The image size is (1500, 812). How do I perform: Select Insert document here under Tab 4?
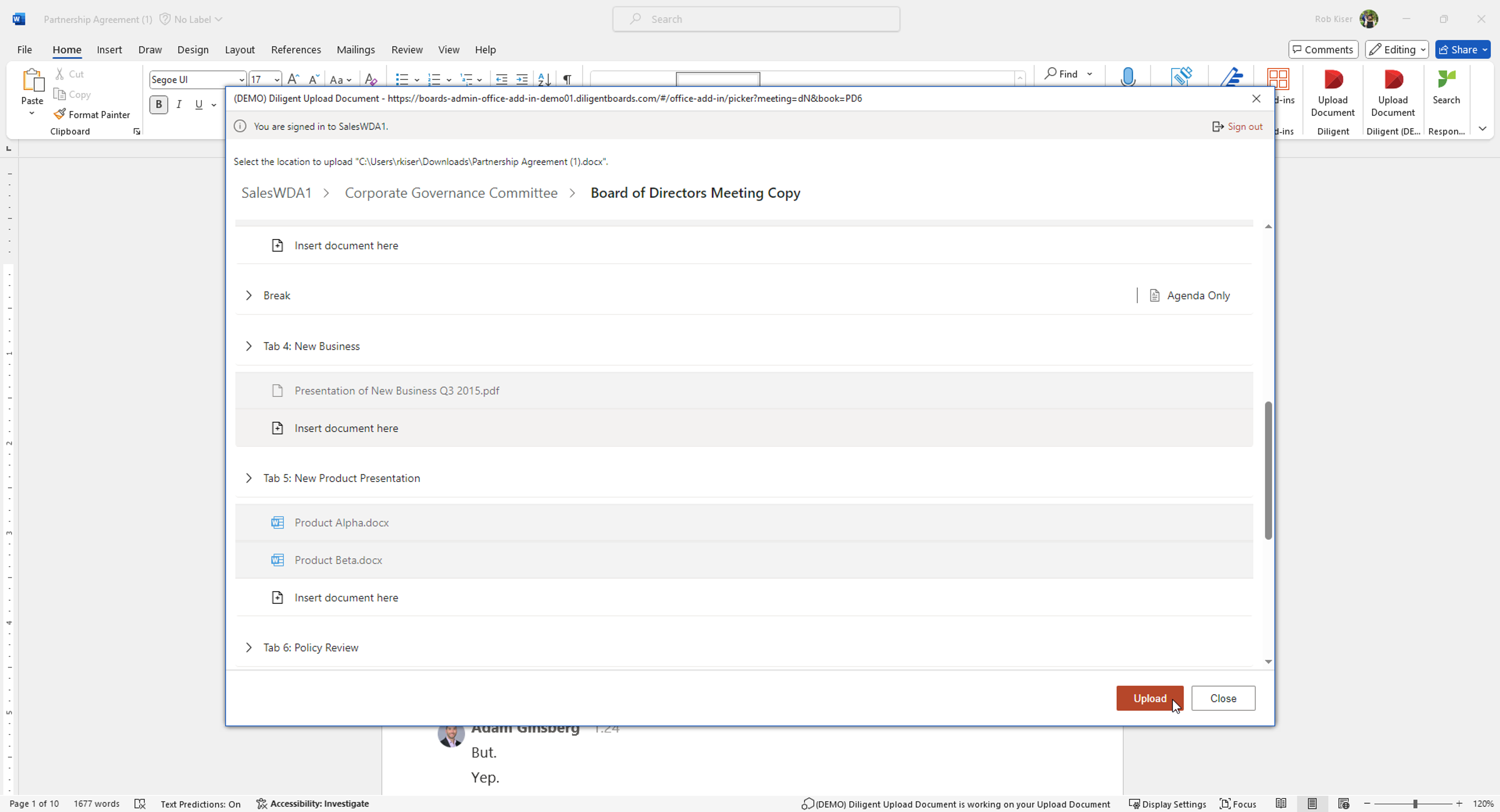pos(744,428)
